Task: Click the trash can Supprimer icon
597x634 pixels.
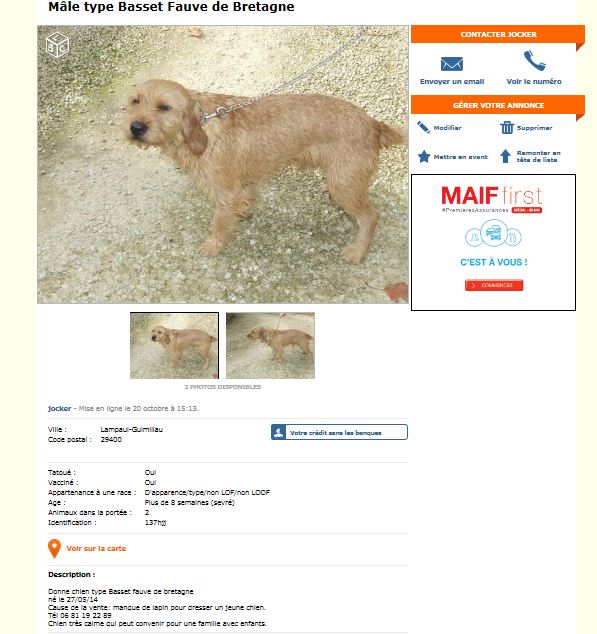Action: [x=506, y=127]
